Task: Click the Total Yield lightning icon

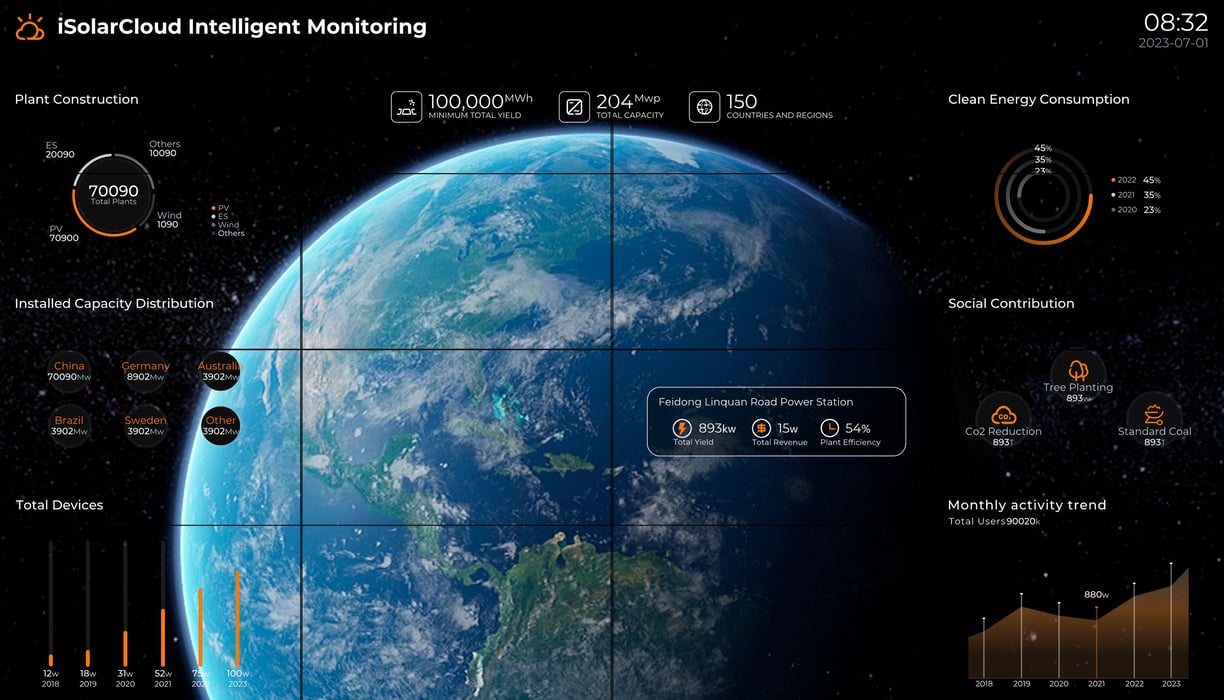Action: [683, 428]
